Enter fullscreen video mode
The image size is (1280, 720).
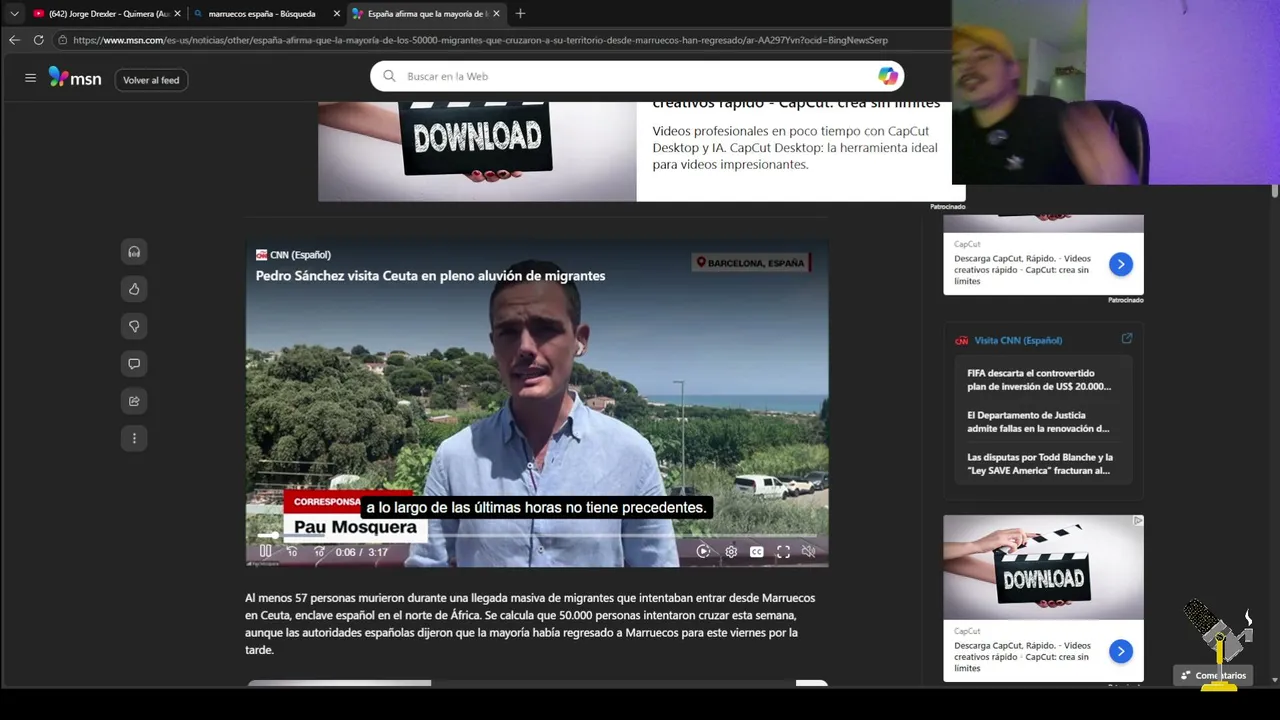pyautogui.click(x=783, y=551)
